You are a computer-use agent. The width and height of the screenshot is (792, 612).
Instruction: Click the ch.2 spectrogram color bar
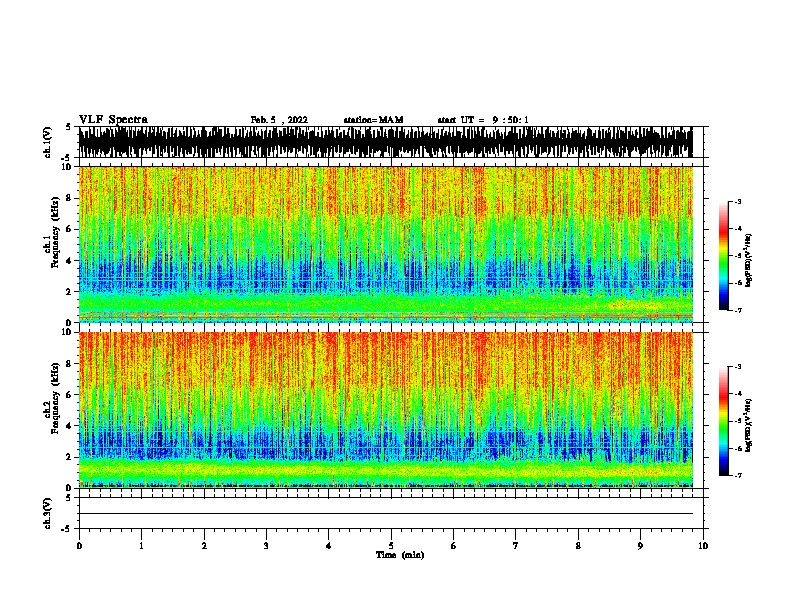(723, 421)
